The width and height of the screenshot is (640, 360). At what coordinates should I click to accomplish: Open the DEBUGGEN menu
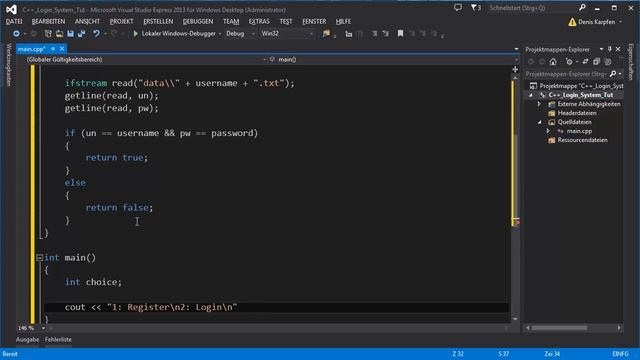coord(198,22)
